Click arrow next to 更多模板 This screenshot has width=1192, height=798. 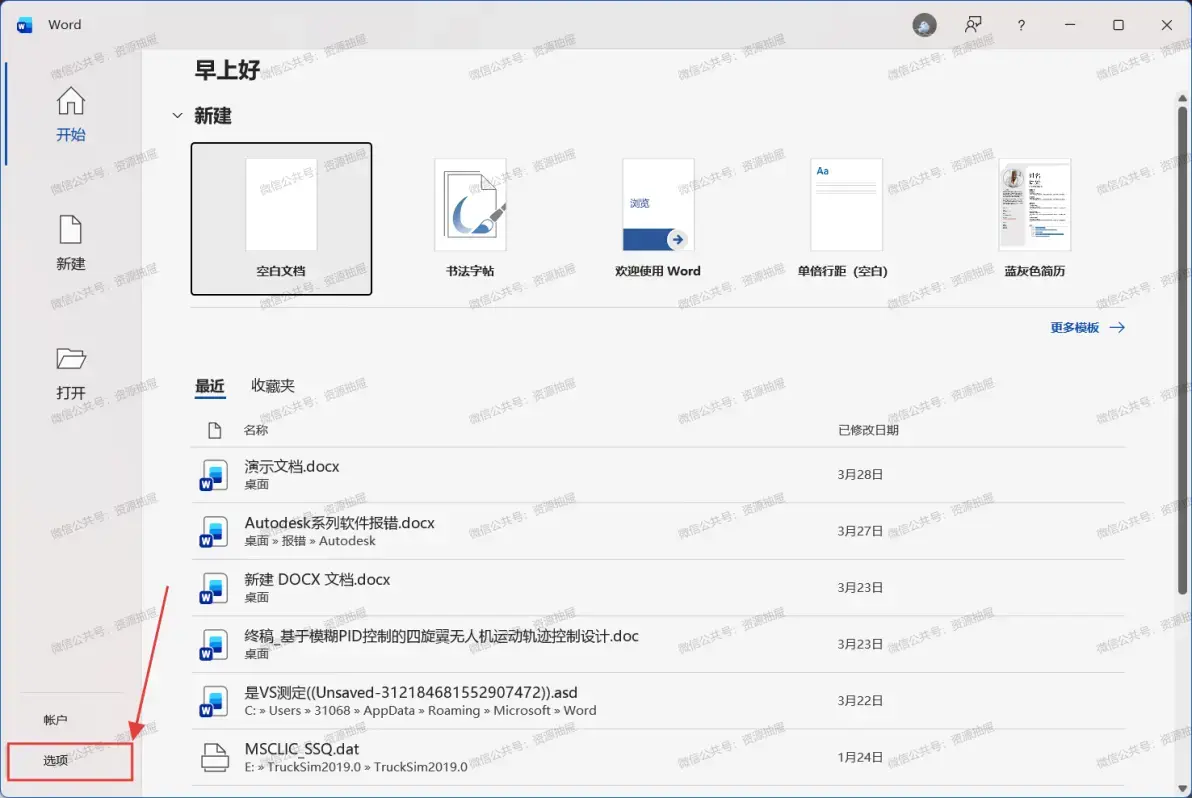pyautogui.click(x=1117, y=328)
